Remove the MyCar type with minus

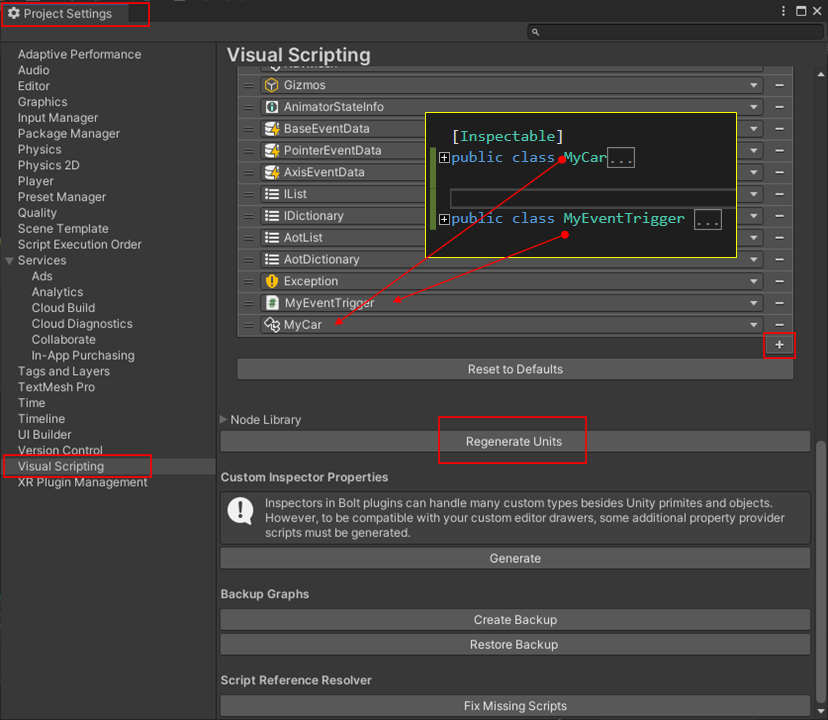779,324
